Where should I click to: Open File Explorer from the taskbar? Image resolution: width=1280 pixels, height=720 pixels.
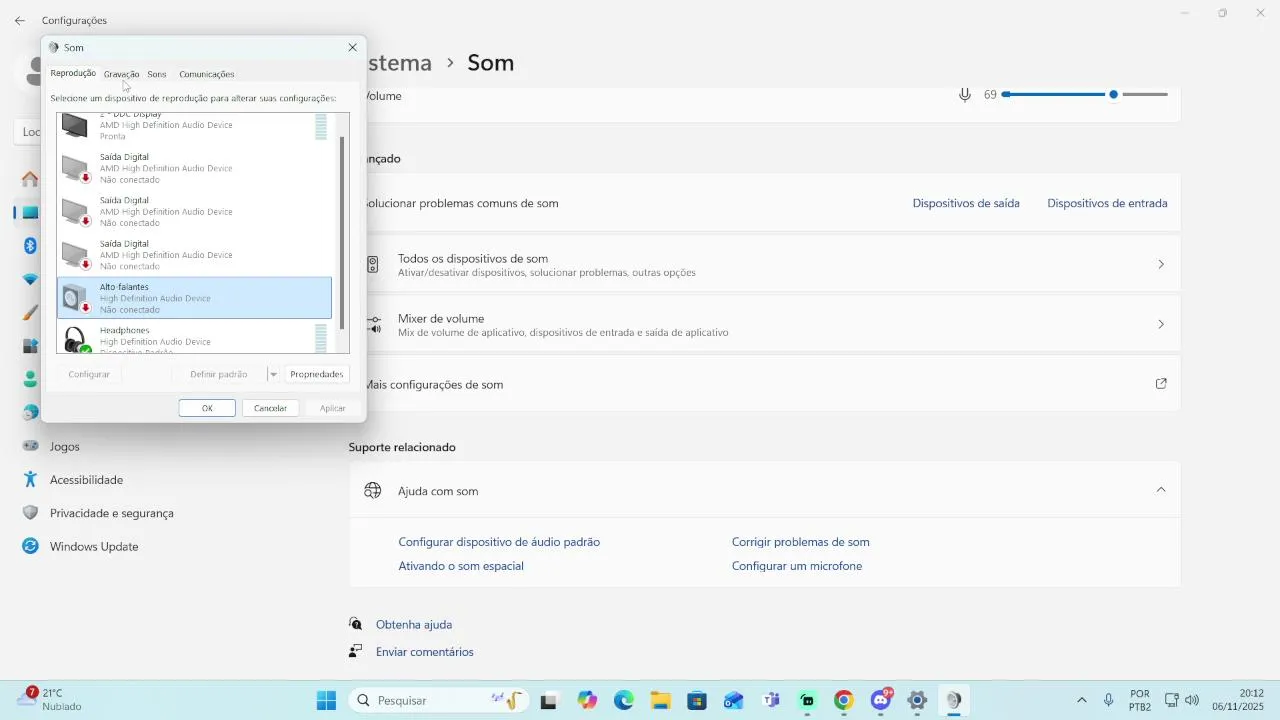tap(660, 700)
